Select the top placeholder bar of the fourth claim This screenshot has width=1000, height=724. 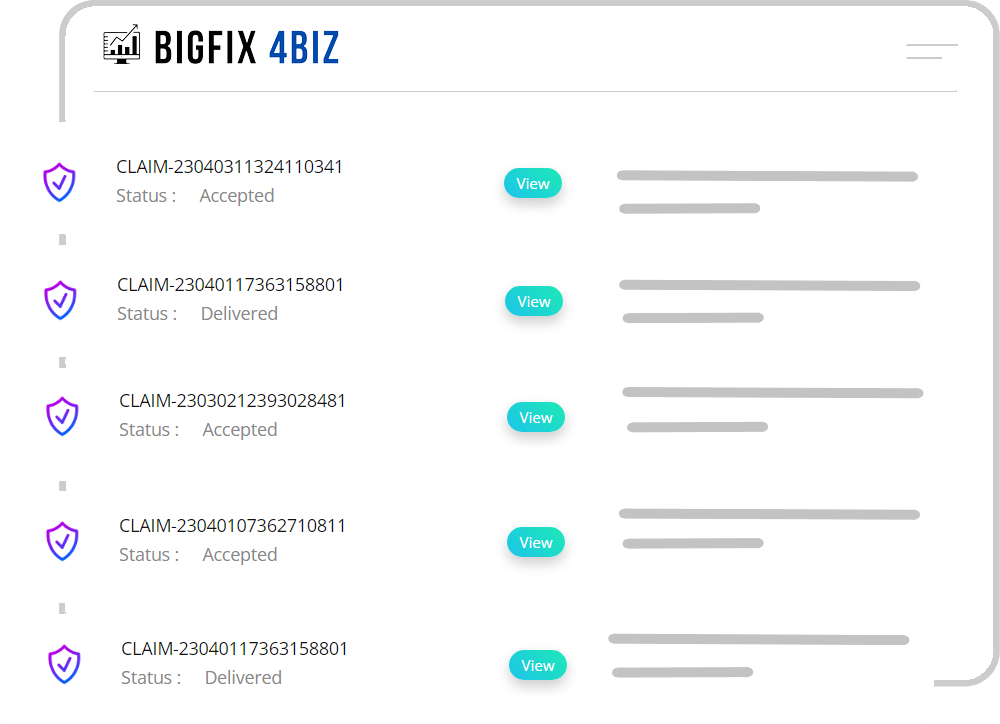[x=770, y=514]
